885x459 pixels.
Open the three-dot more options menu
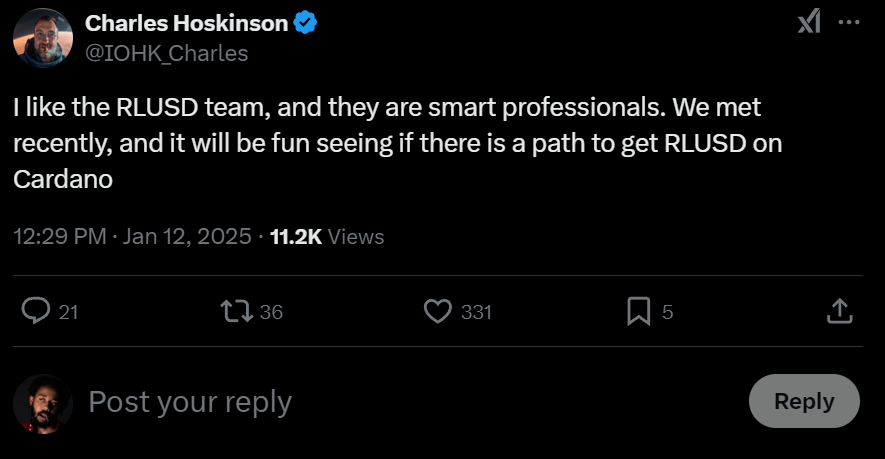coord(847,22)
